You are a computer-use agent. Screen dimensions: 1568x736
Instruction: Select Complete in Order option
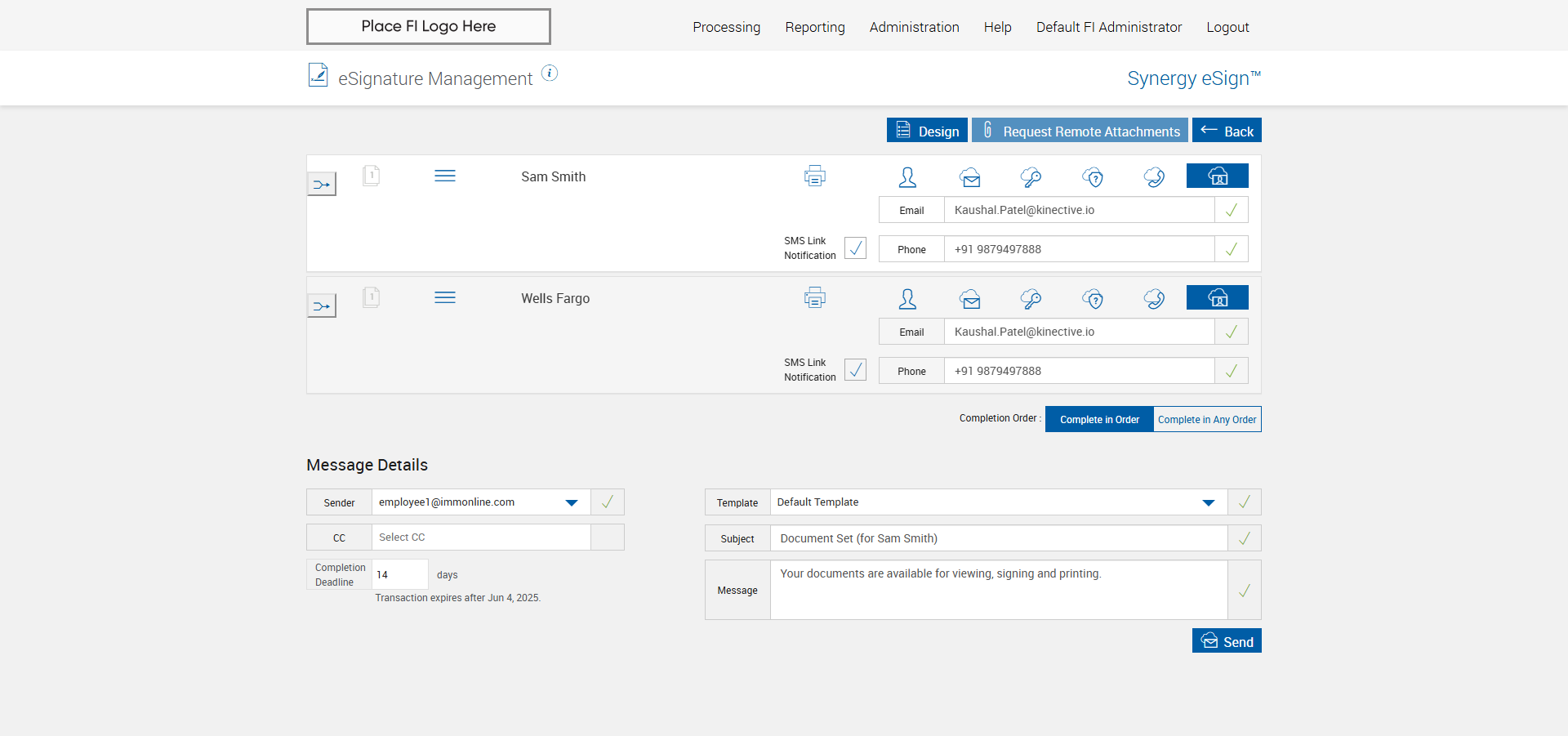[1099, 419]
